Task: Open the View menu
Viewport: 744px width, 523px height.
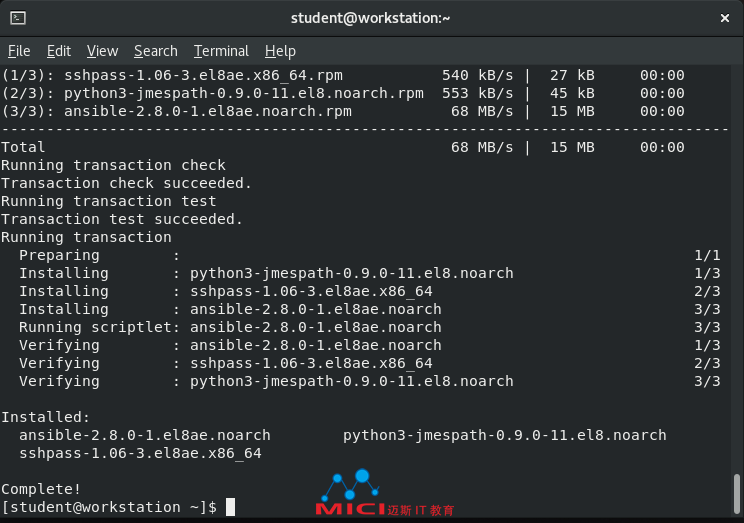Action: pos(102,51)
